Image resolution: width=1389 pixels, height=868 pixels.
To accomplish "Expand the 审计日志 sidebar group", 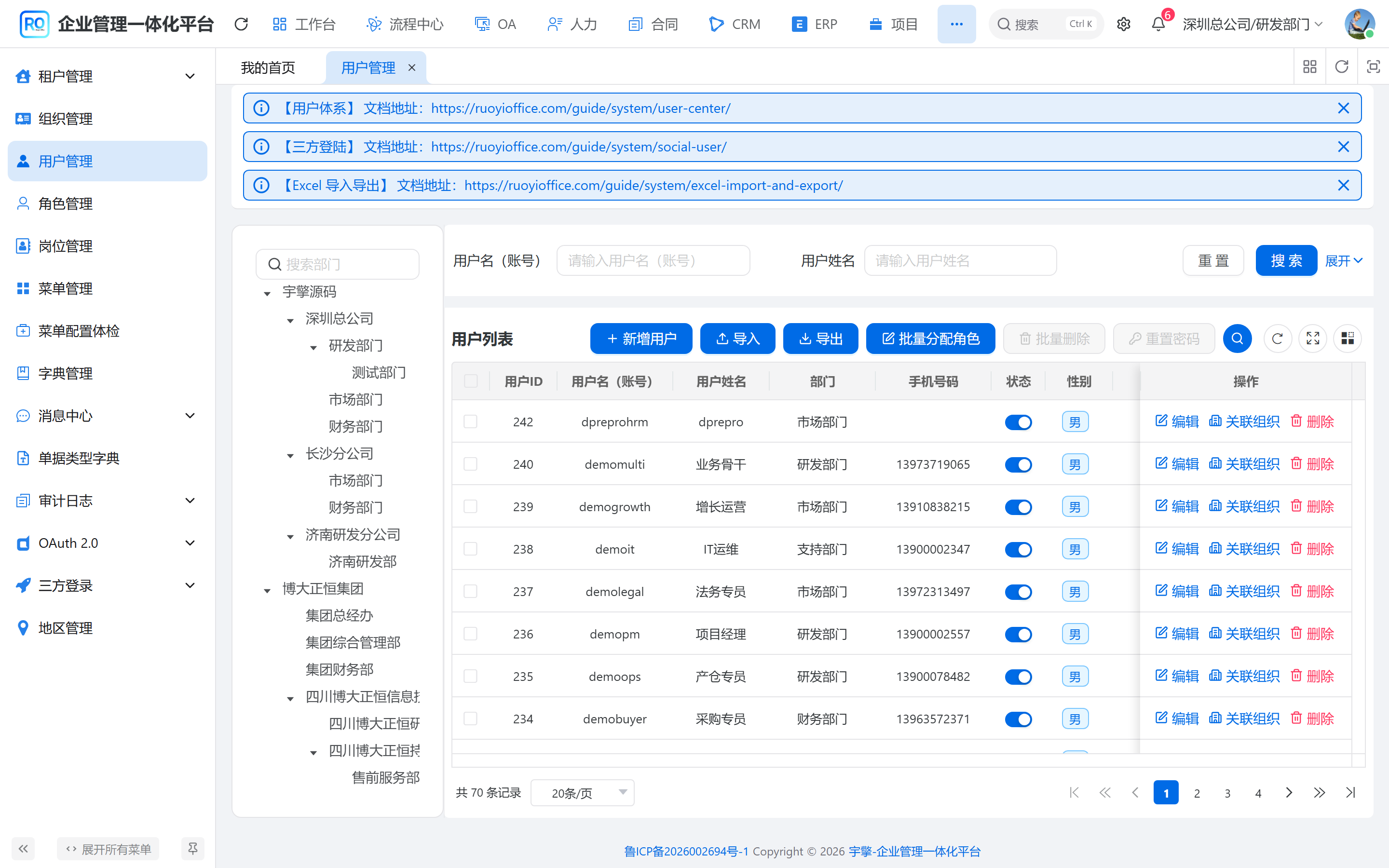I will tap(108, 501).
